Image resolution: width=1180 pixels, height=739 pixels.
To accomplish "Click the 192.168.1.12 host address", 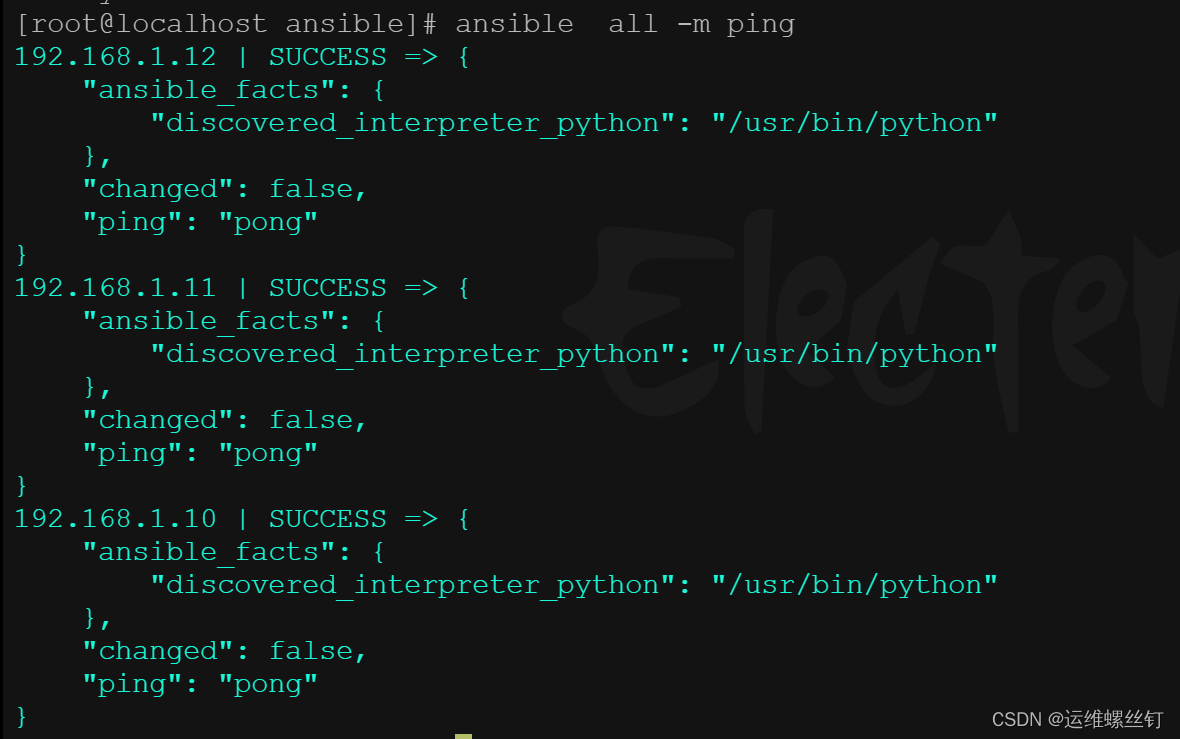I will [115, 57].
